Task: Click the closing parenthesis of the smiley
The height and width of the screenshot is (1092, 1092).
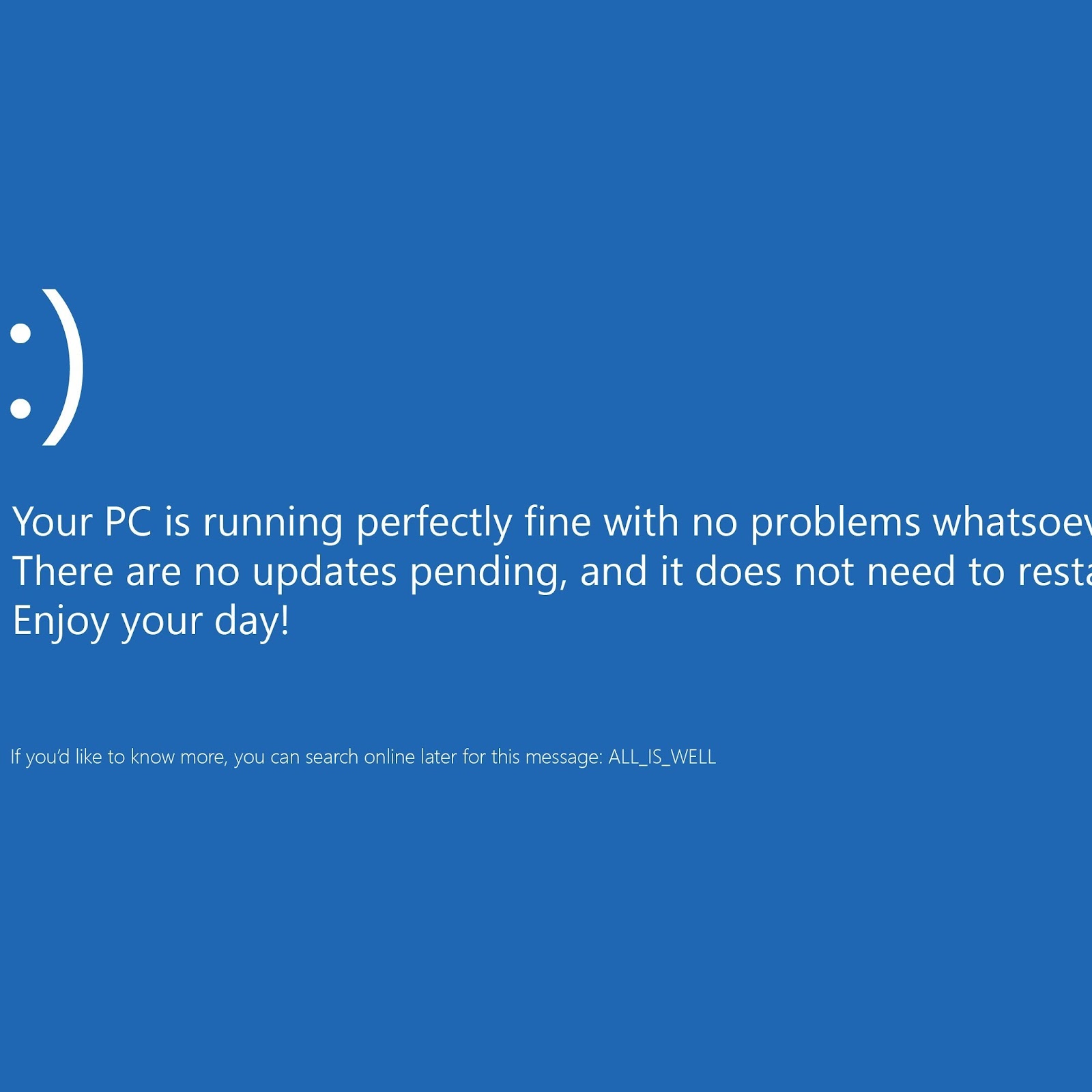Action: click(x=63, y=367)
